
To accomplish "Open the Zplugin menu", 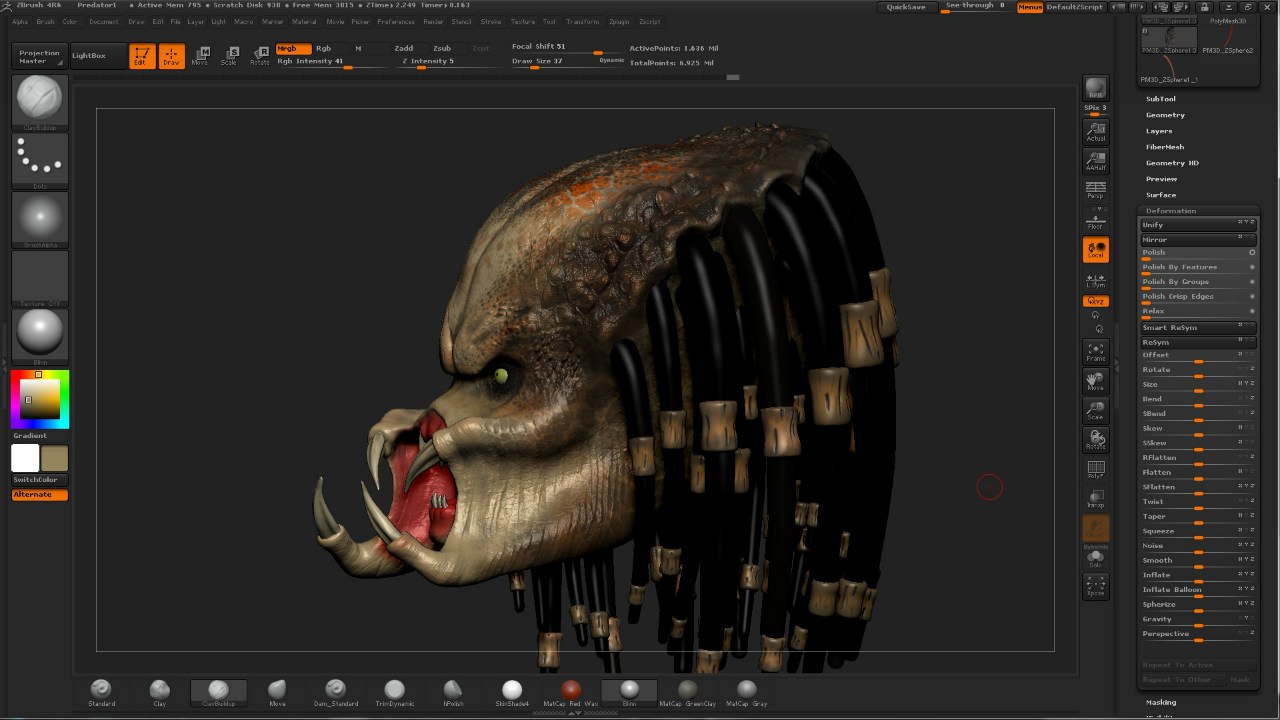I will click(x=619, y=21).
